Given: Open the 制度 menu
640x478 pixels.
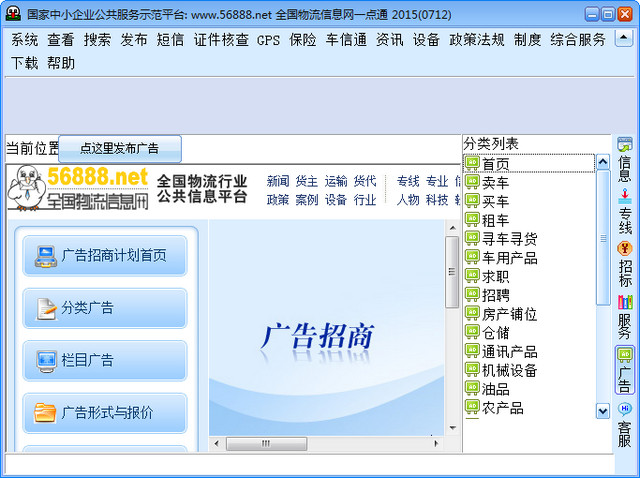Looking at the screenshot, I should click(527, 40).
